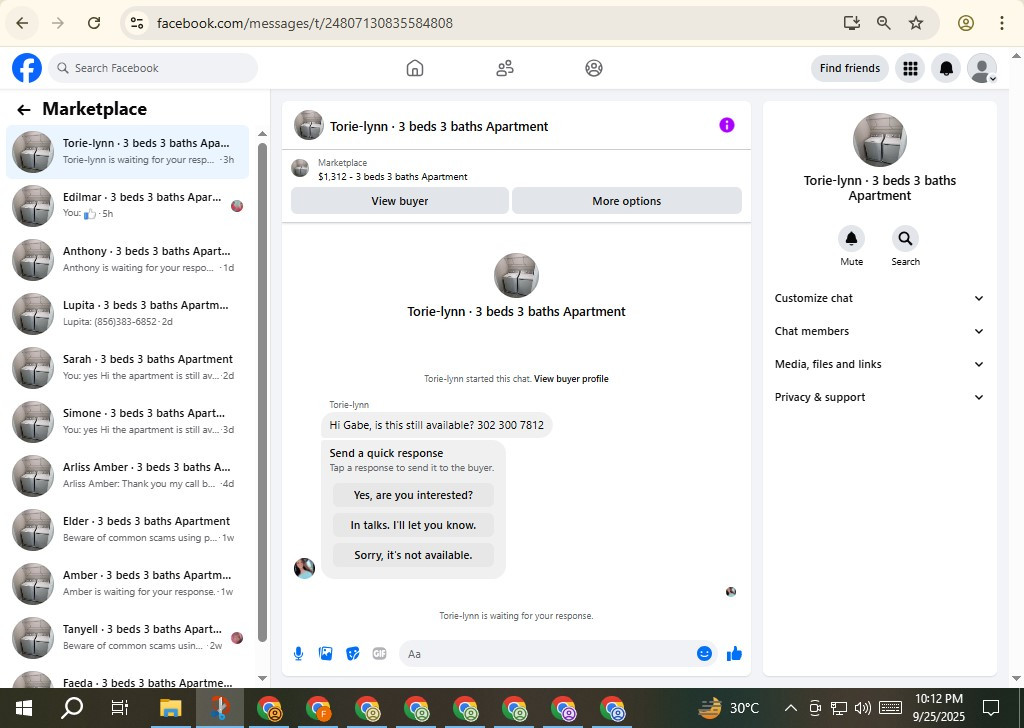Open Elder conversation in the list
This screenshot has width=1024, height=728.
click(127, 530)
